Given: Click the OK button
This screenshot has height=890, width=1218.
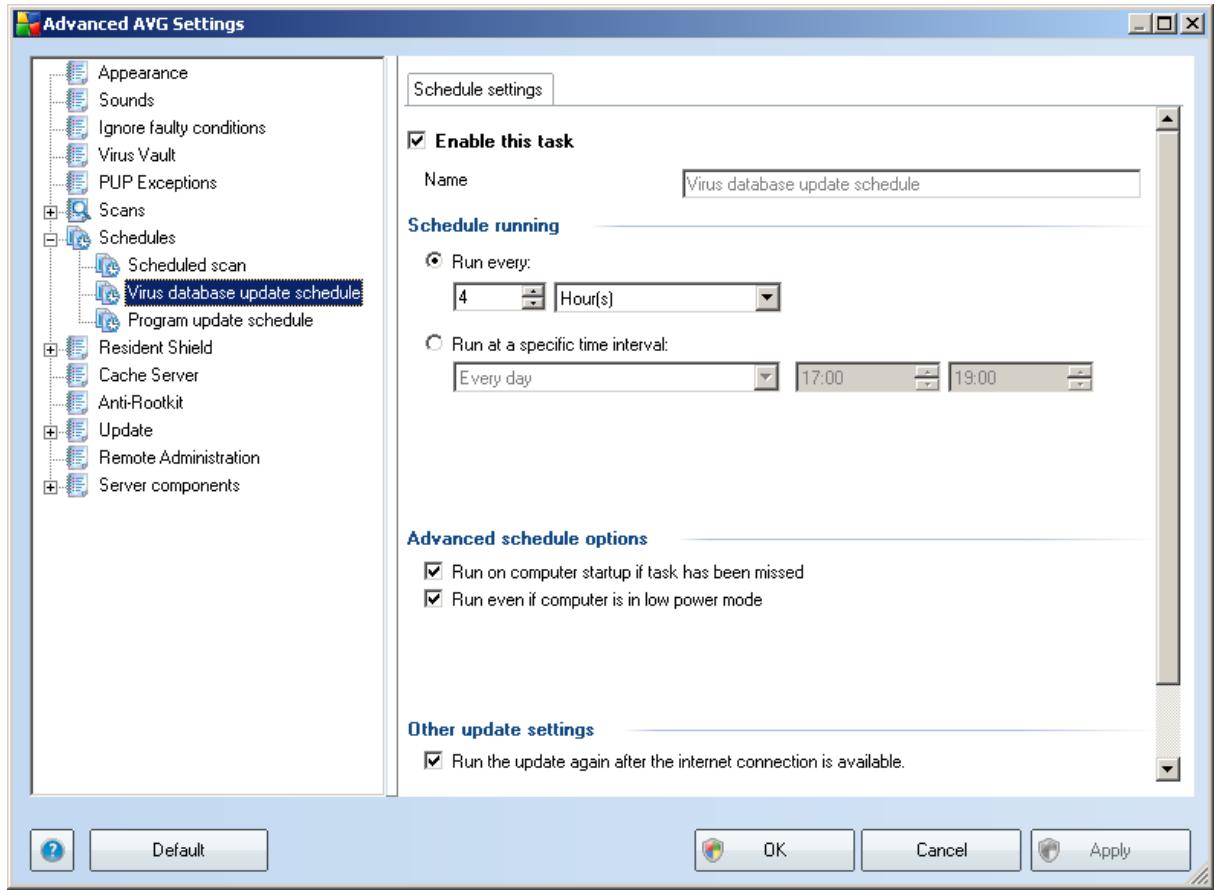Looking at the screenshot, I should click(774, 850).
